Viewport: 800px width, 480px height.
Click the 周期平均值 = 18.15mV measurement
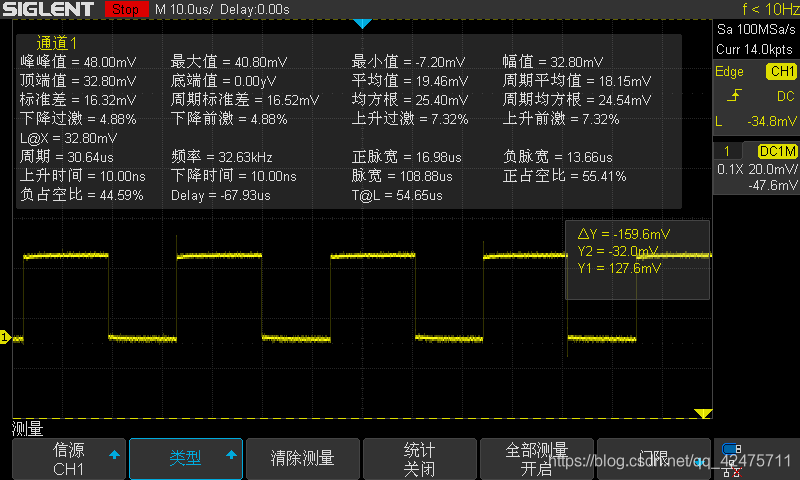coord(577,81)
